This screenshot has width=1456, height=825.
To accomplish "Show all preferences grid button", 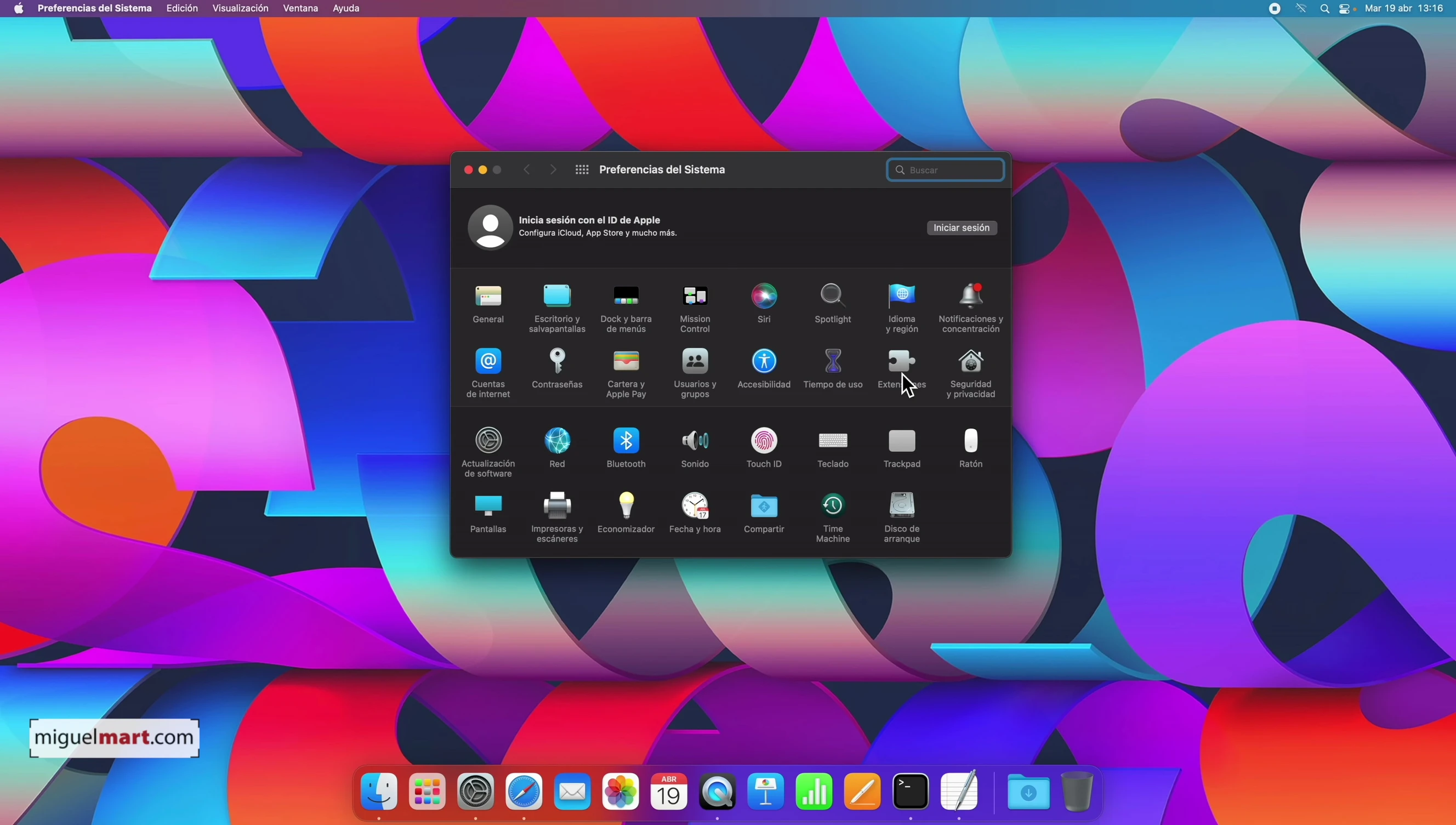I will [582, 170].
